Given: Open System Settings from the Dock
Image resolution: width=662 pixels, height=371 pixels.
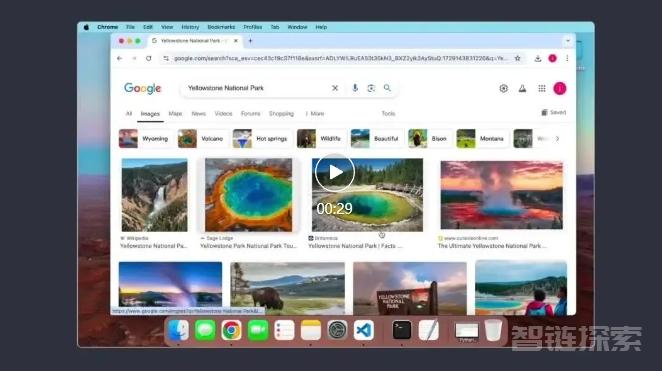Looking at the screenshot, I should (337, 330).
